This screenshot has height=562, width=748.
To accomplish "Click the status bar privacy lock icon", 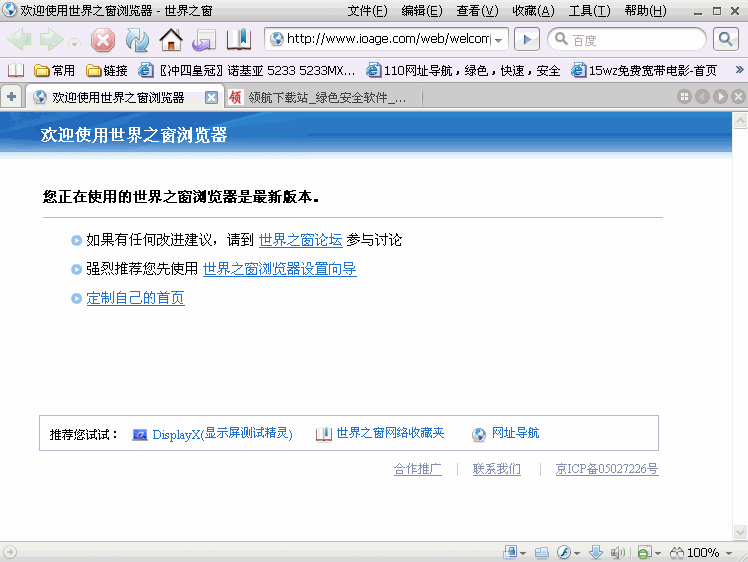I will click(x=510, y=552).
